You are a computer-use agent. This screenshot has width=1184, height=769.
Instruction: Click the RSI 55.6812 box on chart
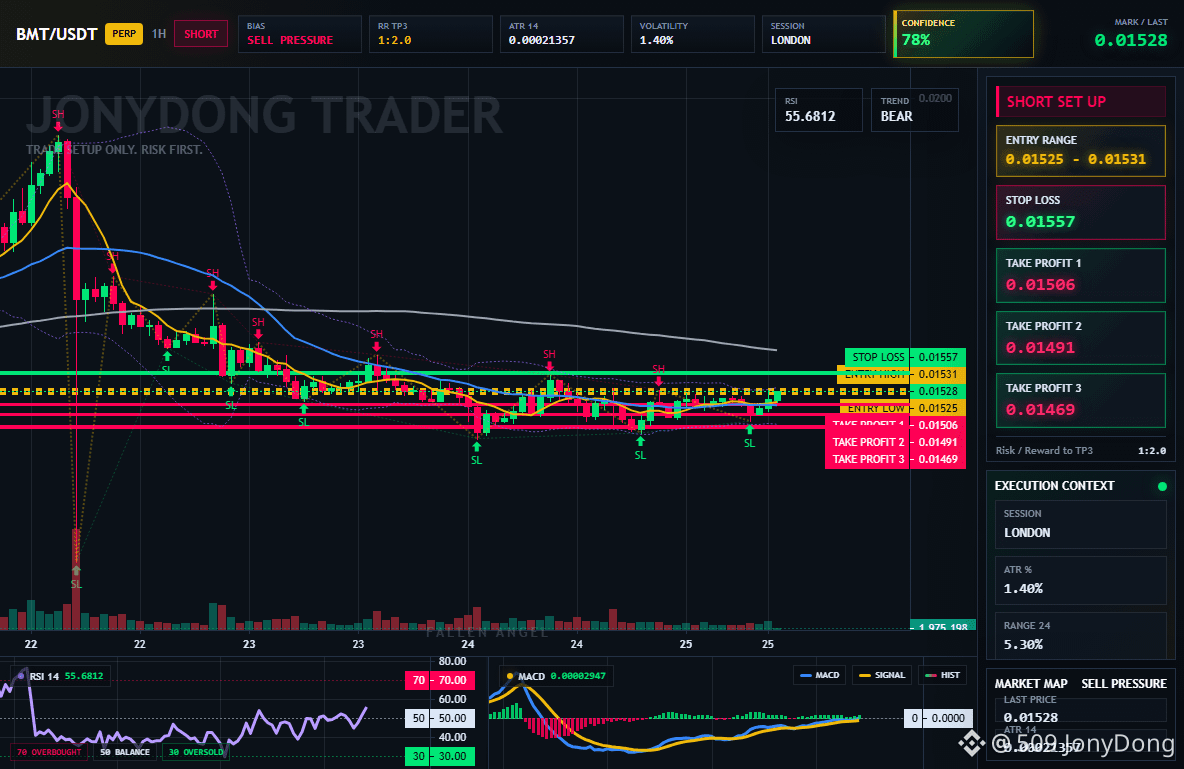point(819,110)
